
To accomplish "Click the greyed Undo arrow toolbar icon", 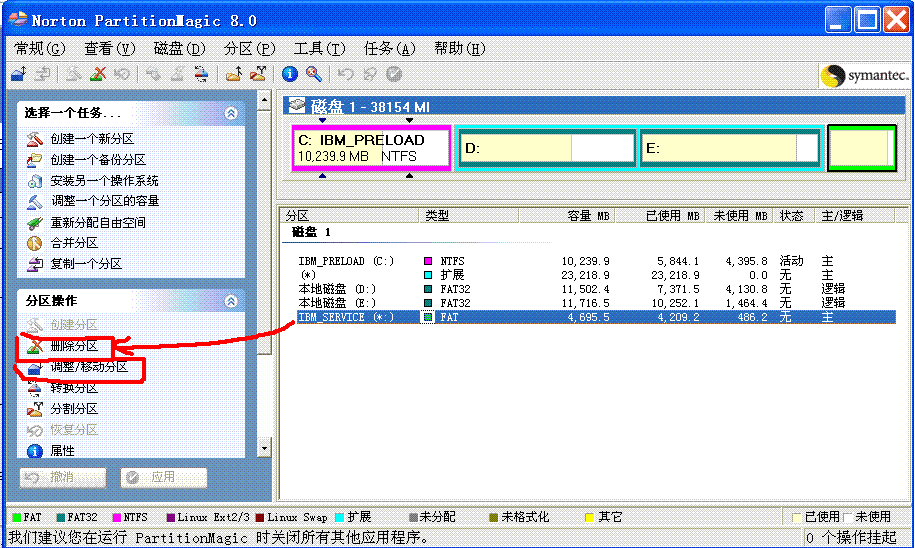I will click(x=345, y=74).
